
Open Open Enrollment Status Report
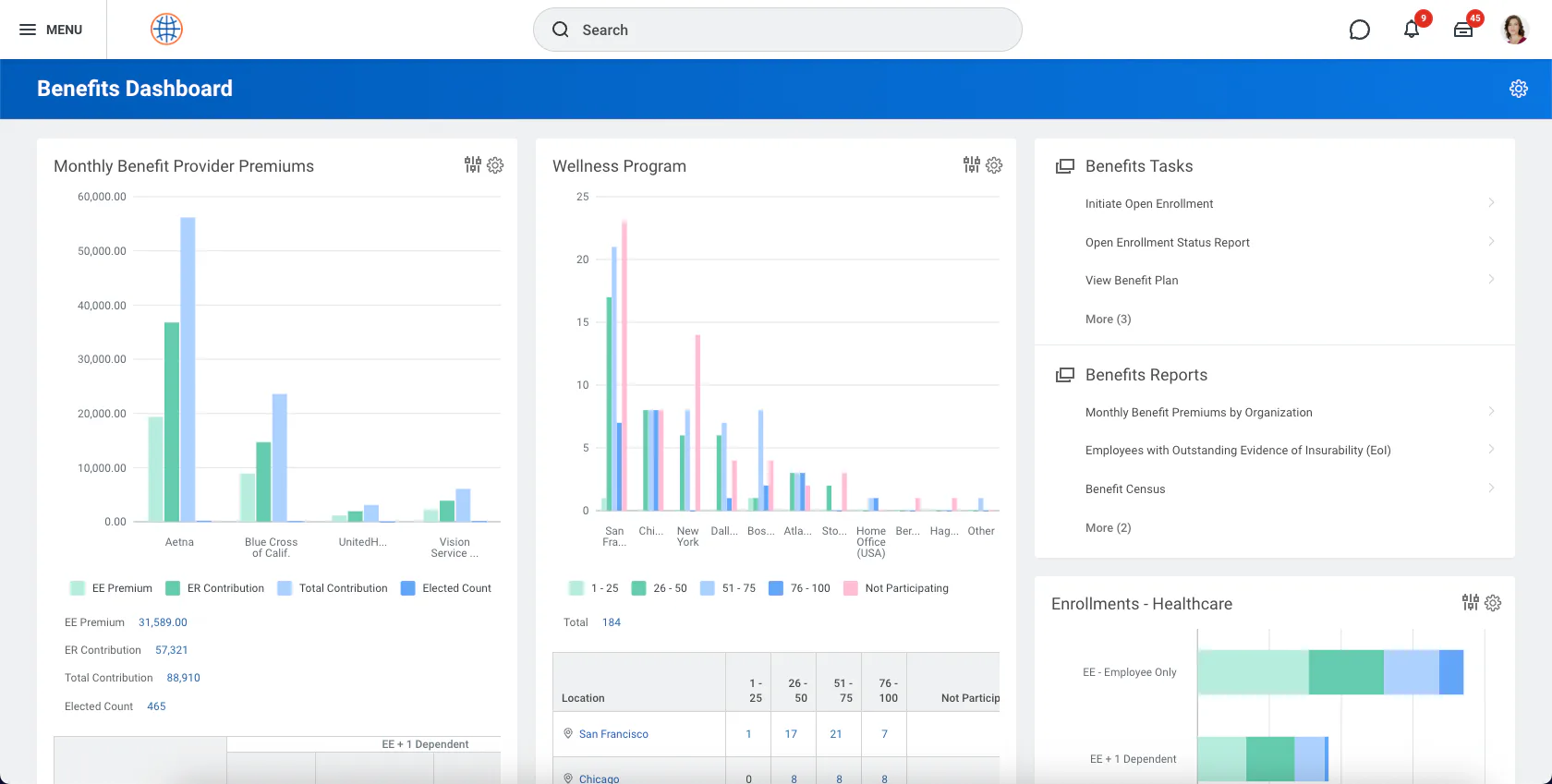coord(1168,243)
